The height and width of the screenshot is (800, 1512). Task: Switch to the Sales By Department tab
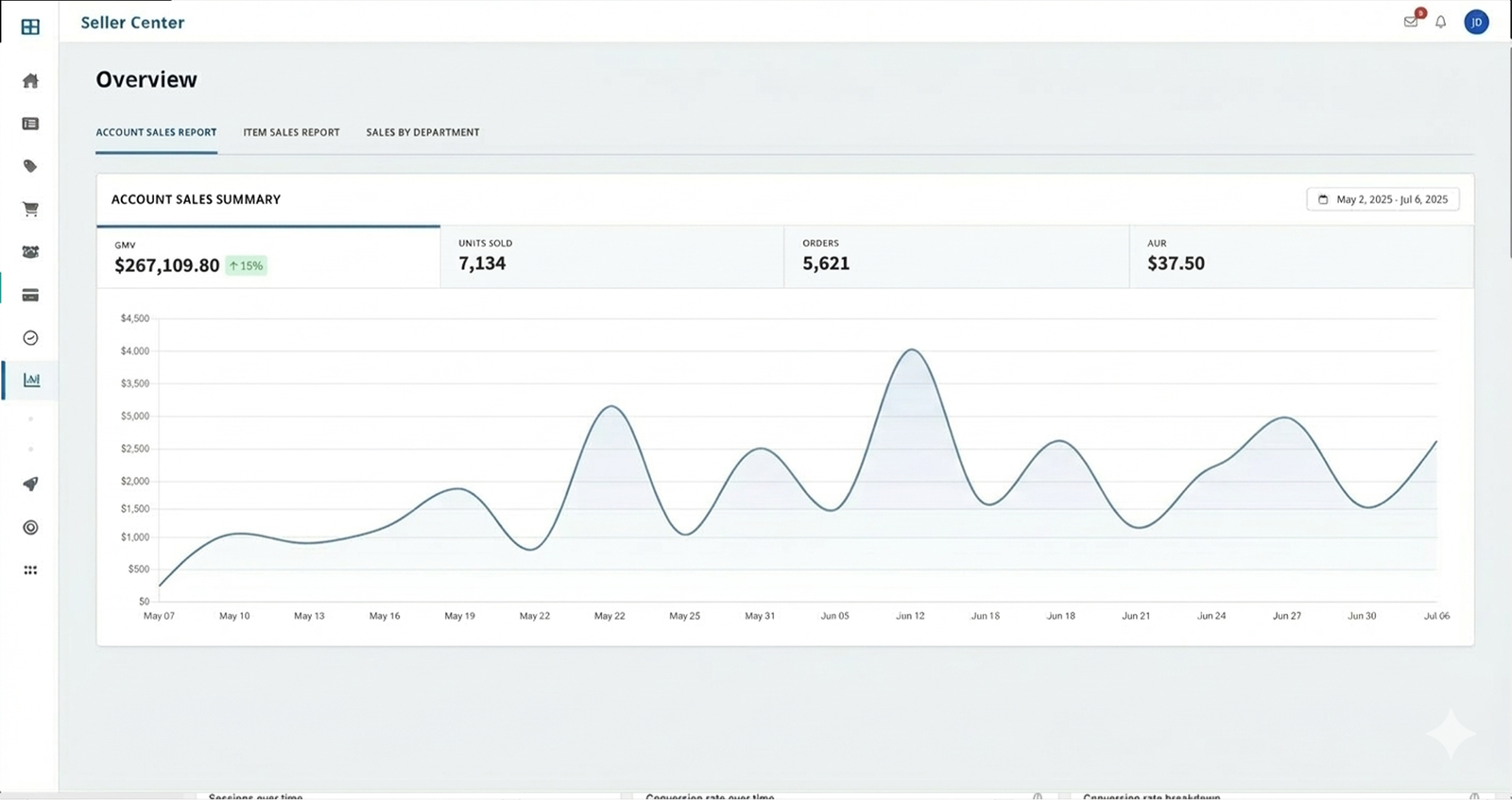point(422,132)
